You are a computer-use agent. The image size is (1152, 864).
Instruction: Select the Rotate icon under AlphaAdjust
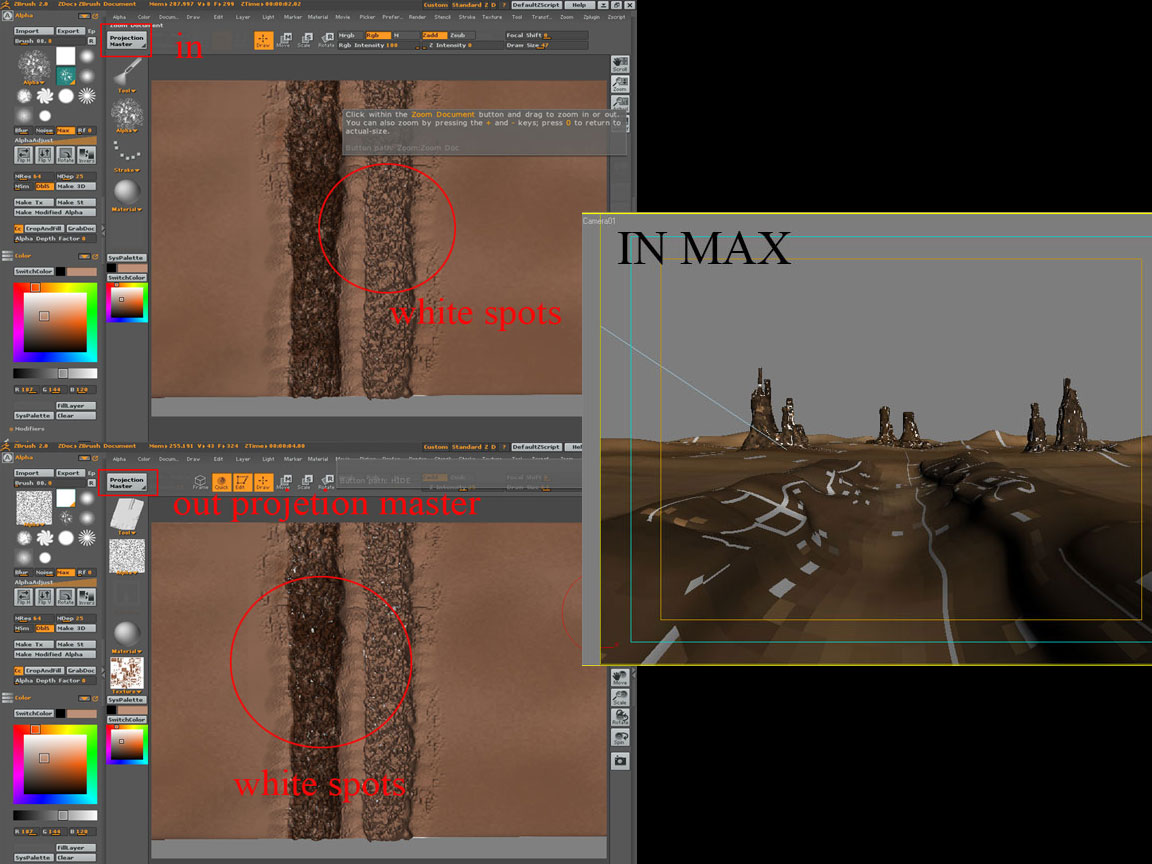(x=65, y=154)
